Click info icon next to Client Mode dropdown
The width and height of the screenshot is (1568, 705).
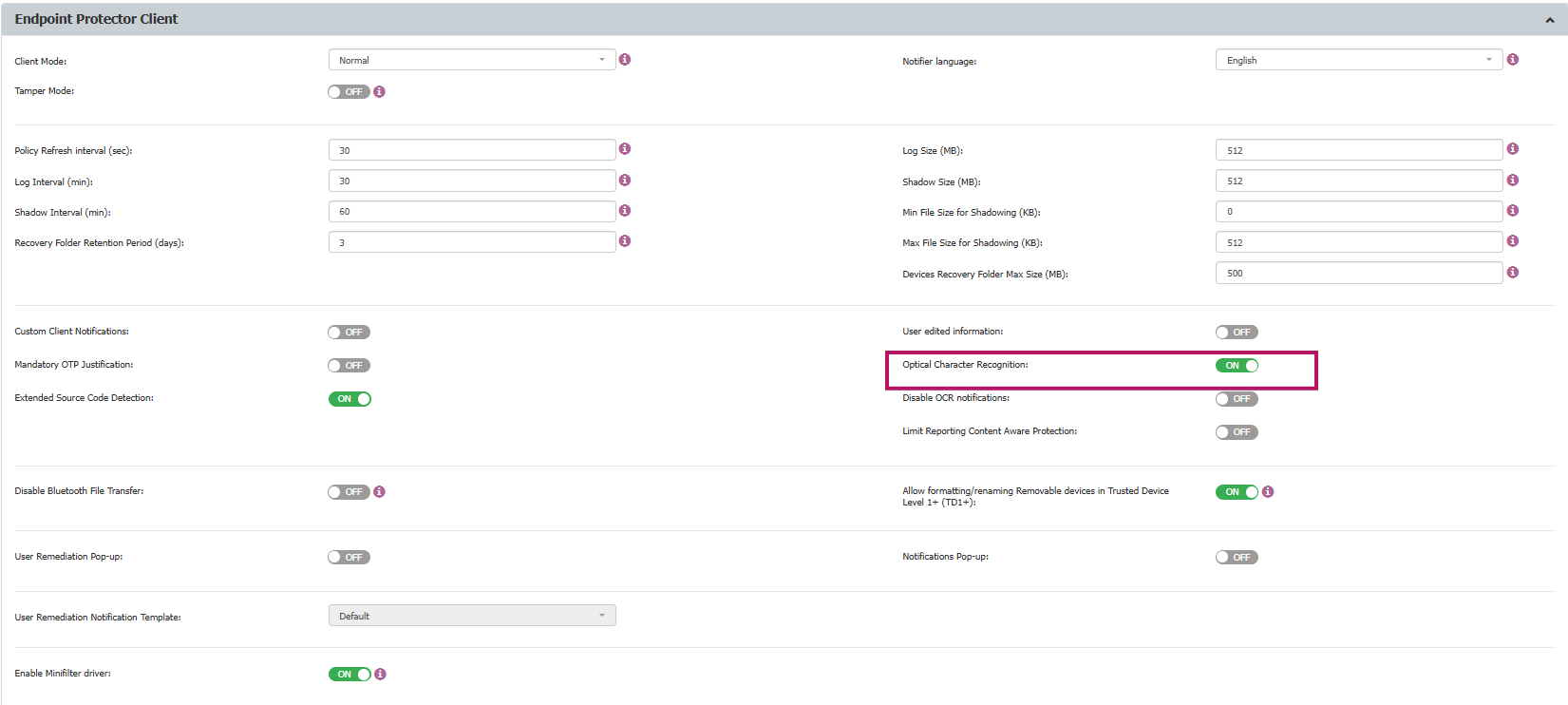pyautogui.click(x=625, y=59)
